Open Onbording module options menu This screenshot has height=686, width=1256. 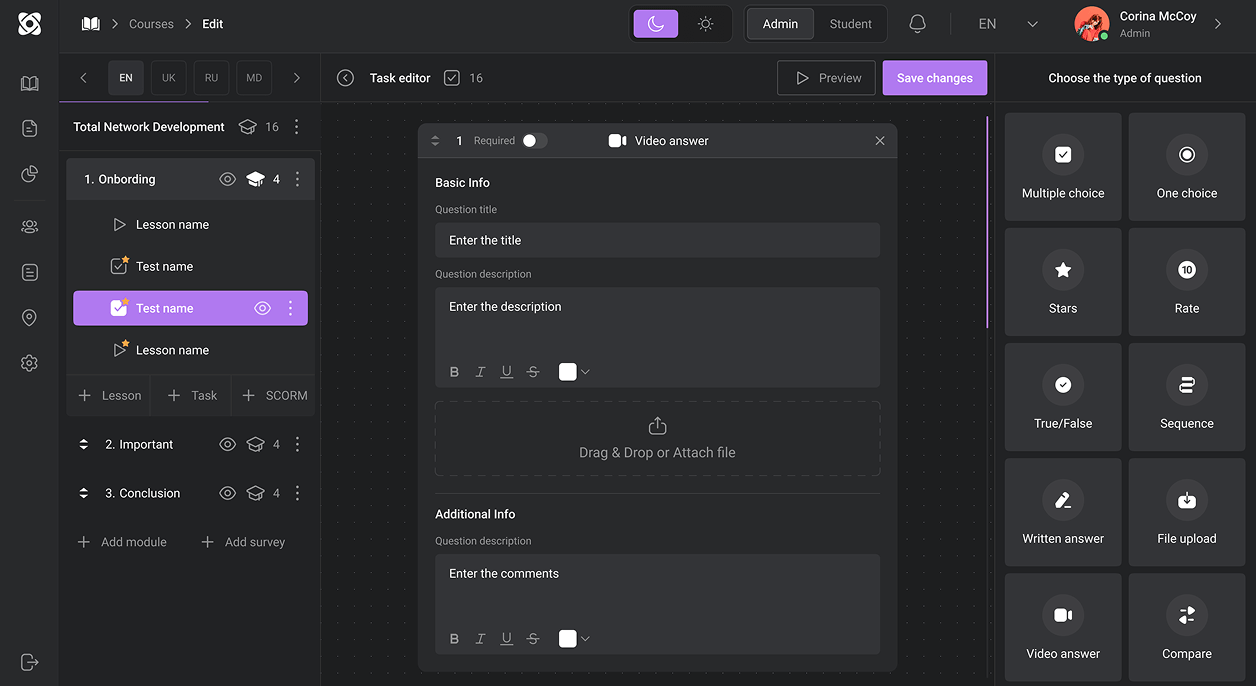(x=297, y=179)
